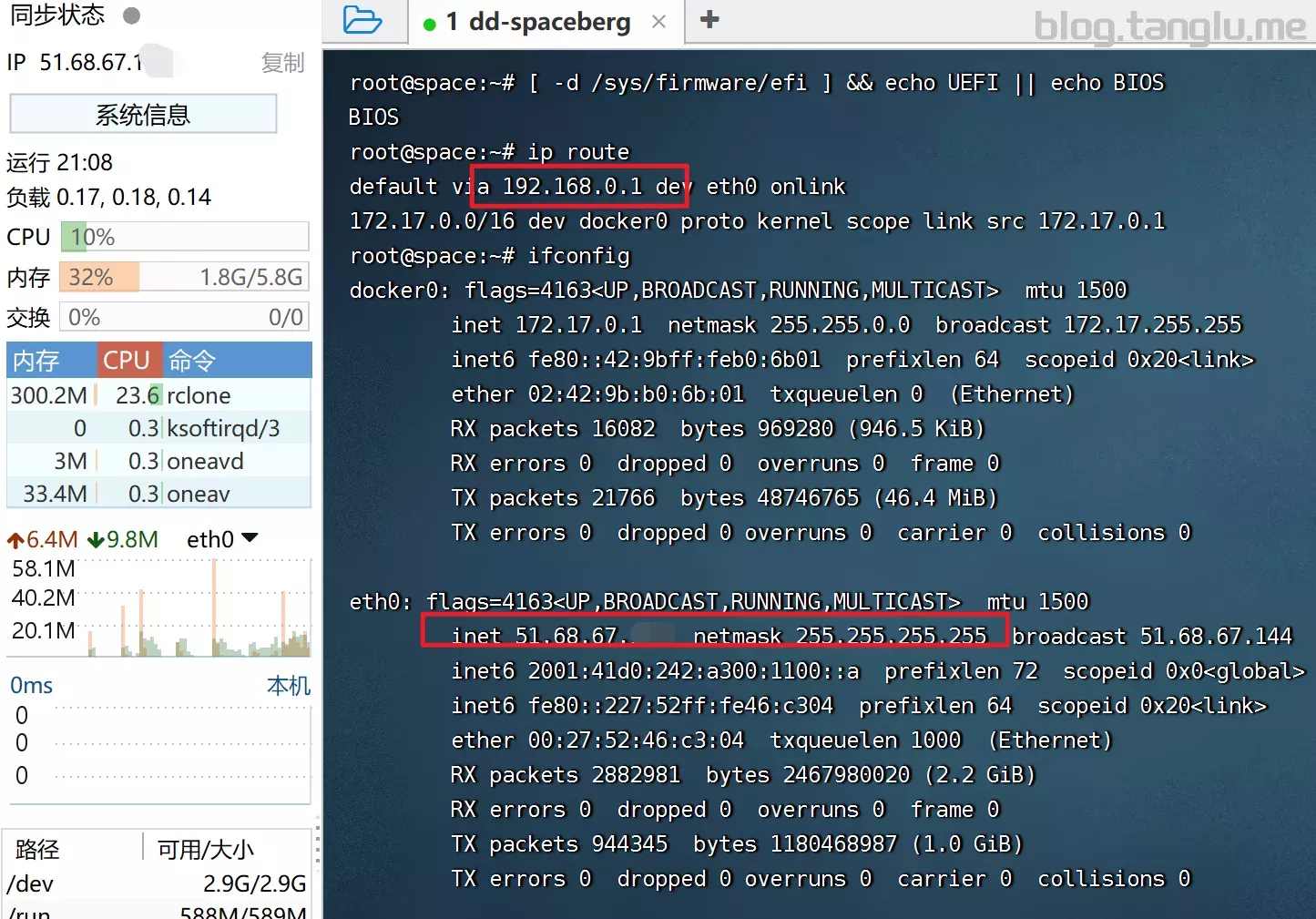Click the green download speed arrow
The width and height of the screenshot is (1316, 919).
coord(95,540)
